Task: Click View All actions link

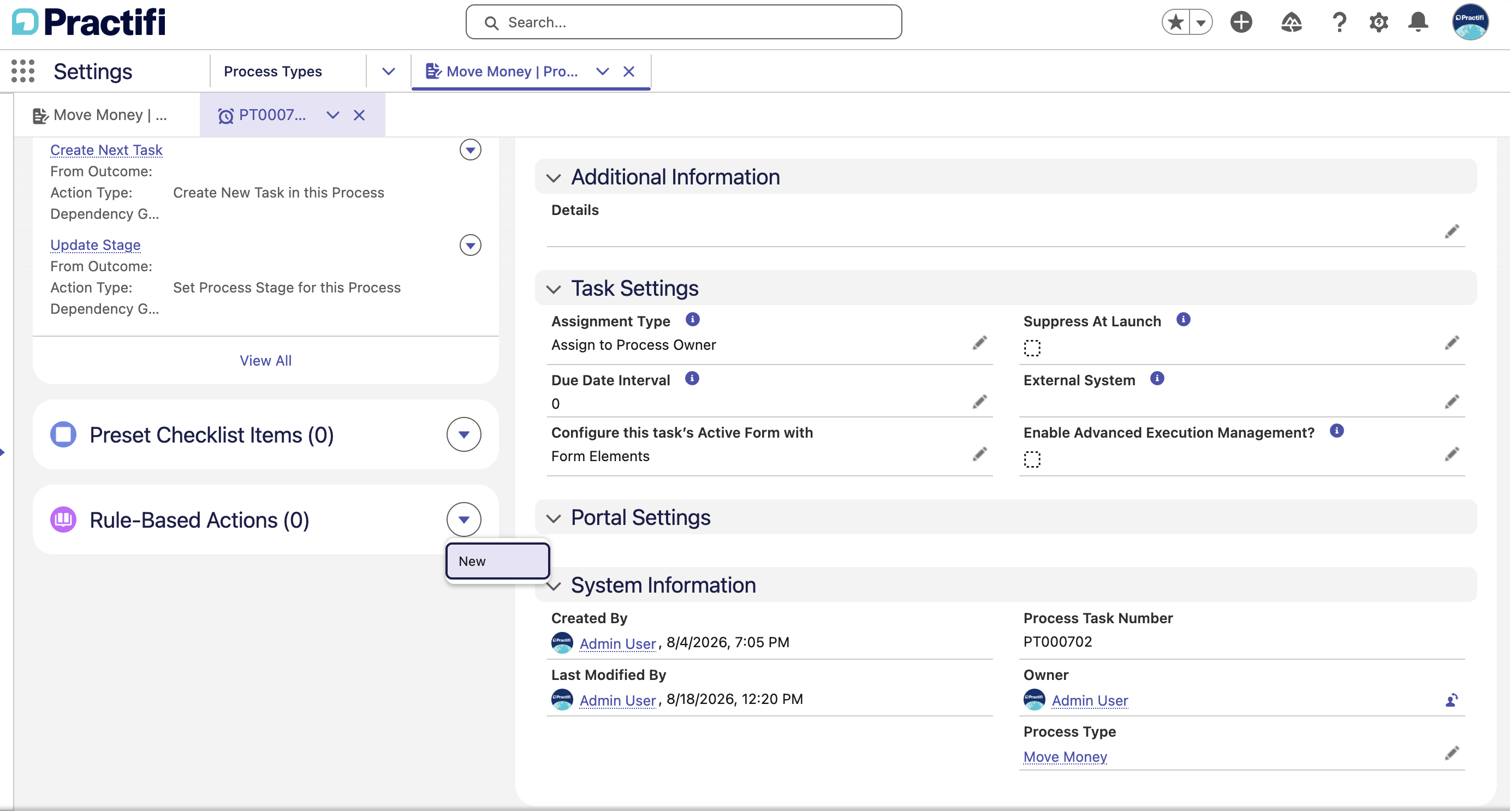Action: (265, 360)
